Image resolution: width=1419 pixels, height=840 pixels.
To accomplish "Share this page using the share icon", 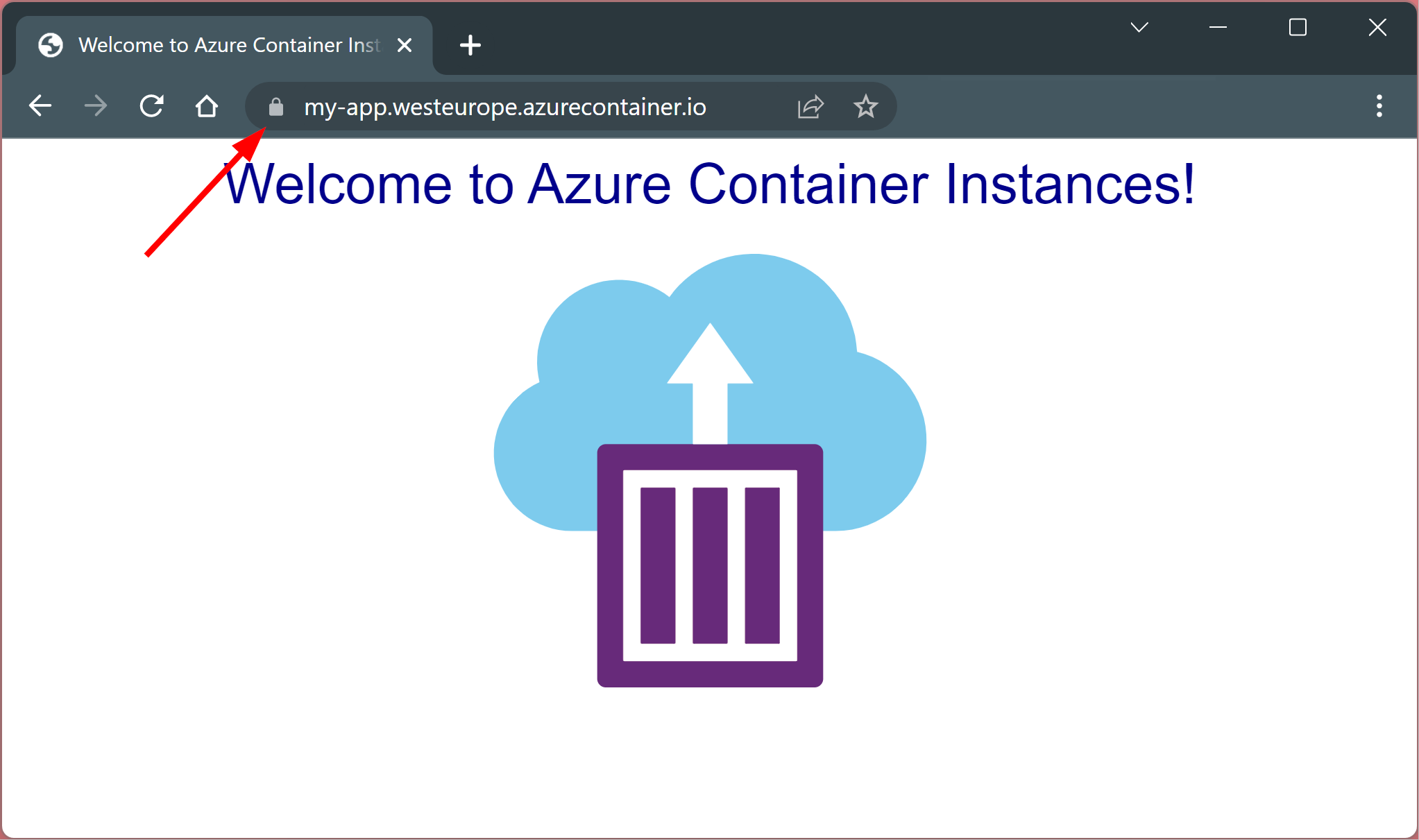I will click(810, 107).
